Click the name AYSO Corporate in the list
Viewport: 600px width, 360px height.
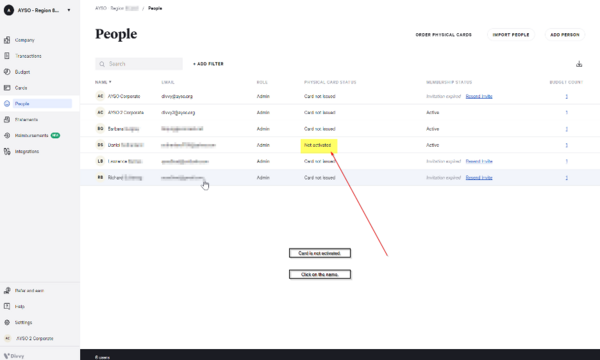pos(124,96)
